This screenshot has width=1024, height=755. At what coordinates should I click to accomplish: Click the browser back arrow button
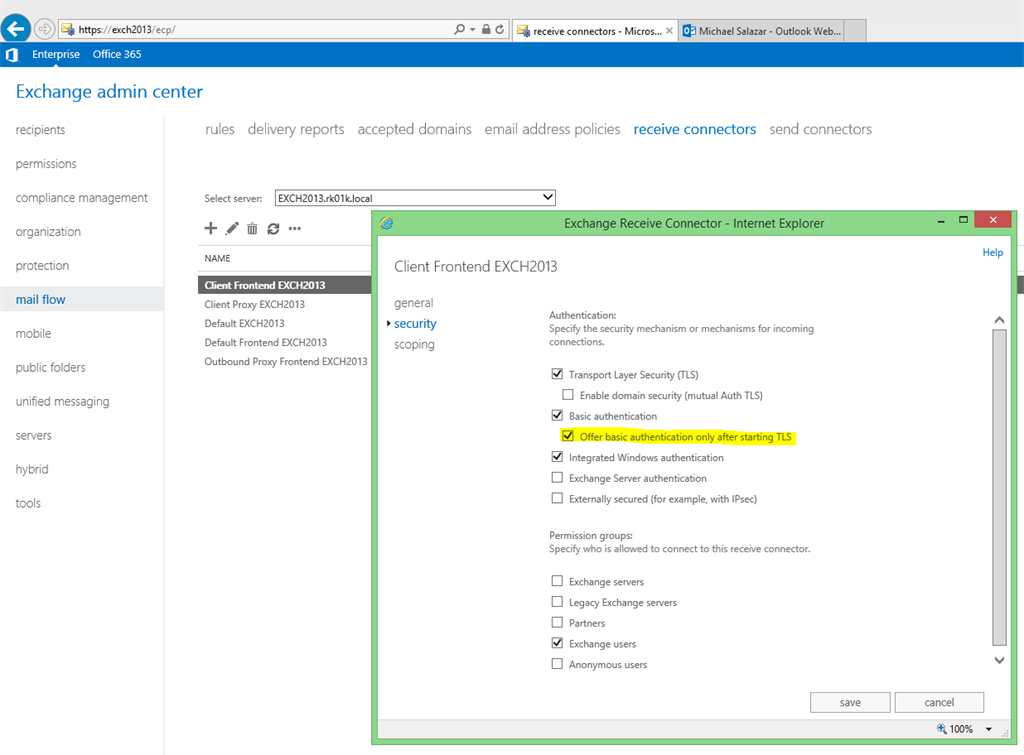tap(16, 29)
